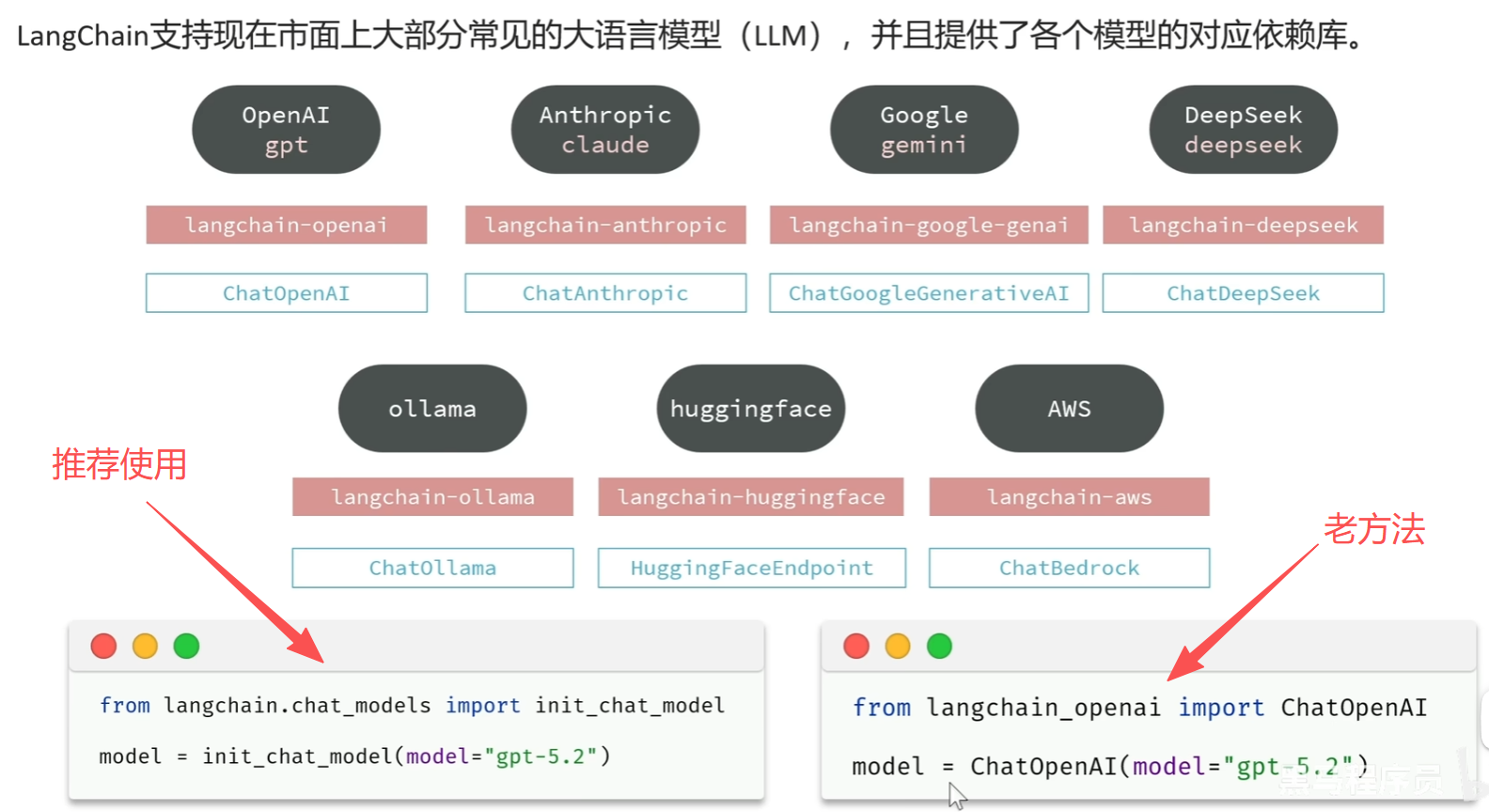Select the langchain-ollama package label
The width and height of the screenshot is (1489, 812).
click(432, 496)
